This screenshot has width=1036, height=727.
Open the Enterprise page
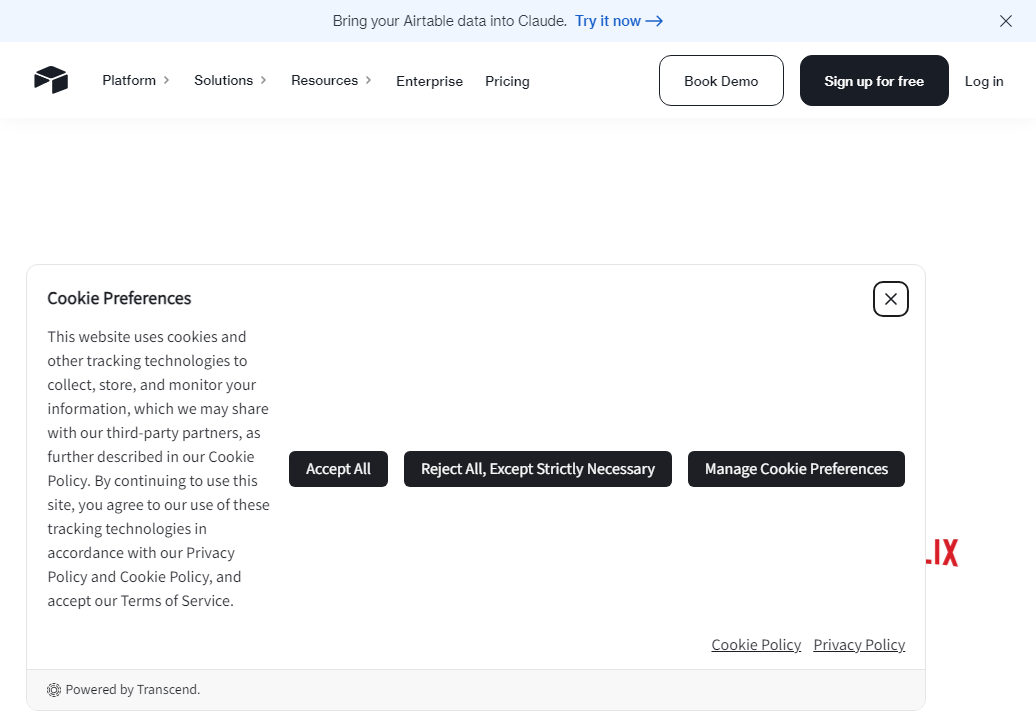coord(429,81)
